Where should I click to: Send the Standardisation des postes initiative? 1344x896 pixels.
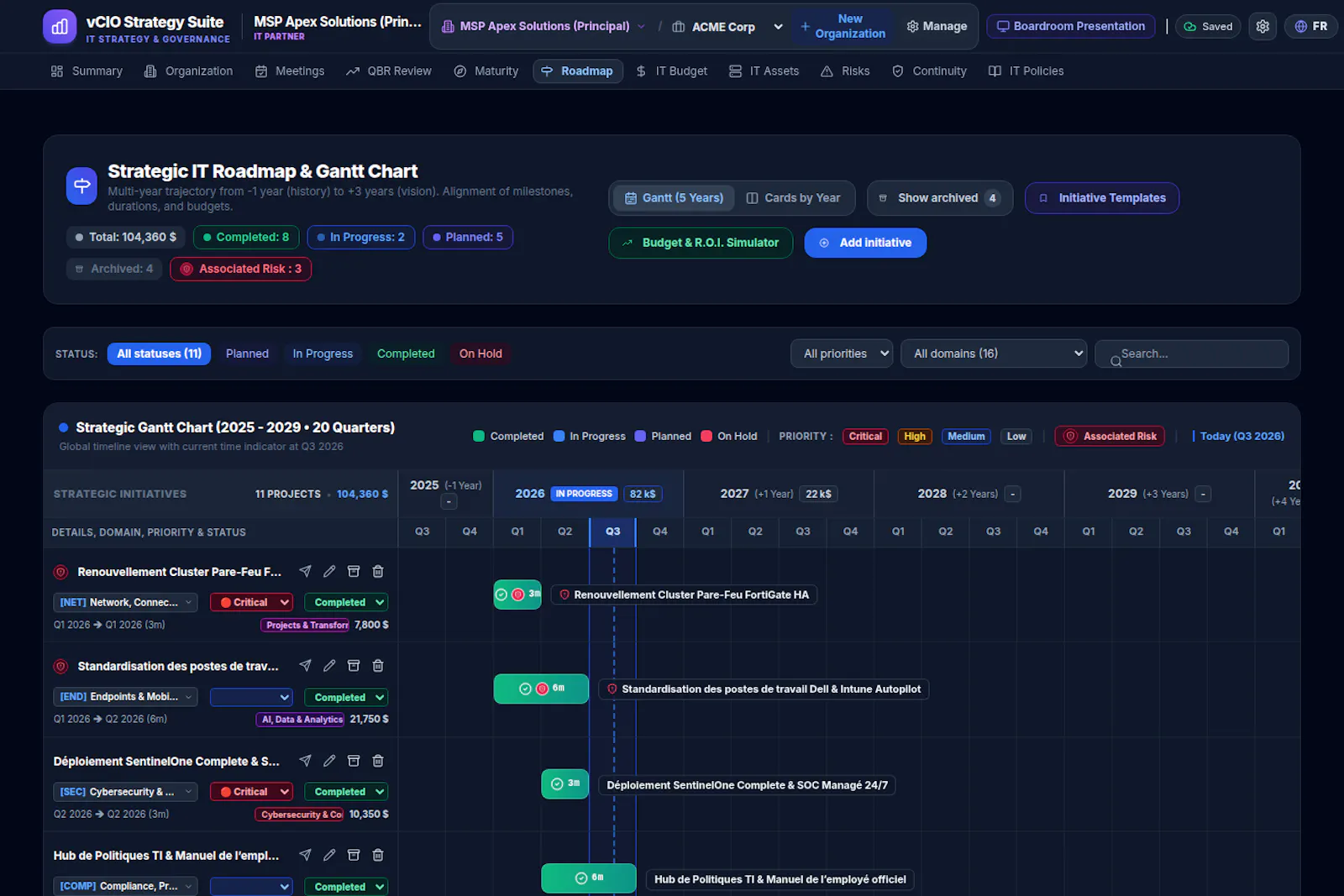coord(305,665)
